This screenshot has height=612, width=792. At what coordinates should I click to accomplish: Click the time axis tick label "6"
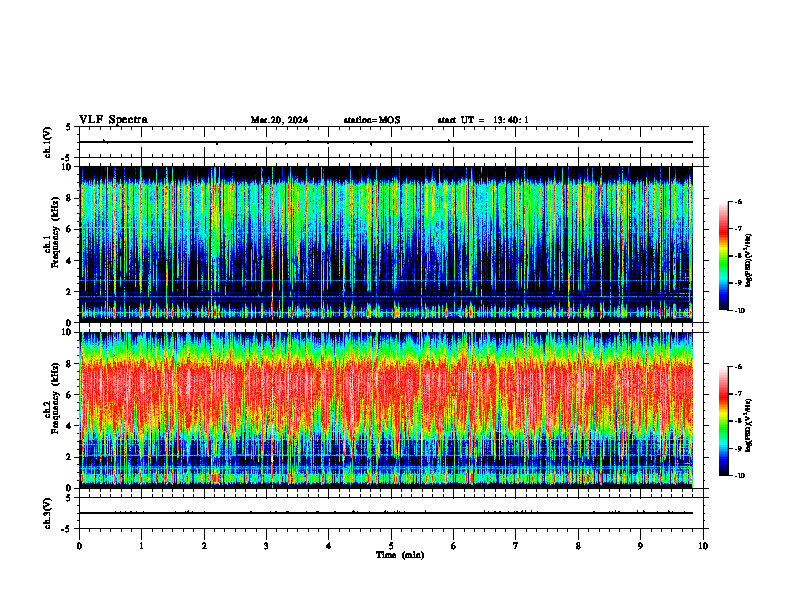[454, 546]
